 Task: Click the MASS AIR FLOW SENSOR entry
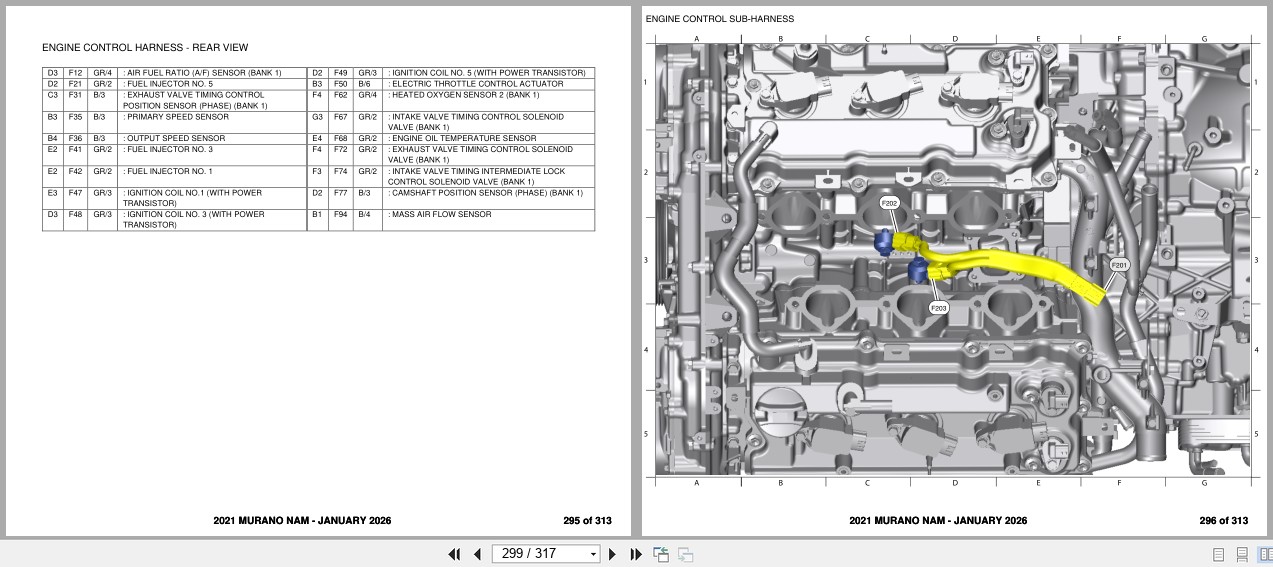(x=440, y=215)
